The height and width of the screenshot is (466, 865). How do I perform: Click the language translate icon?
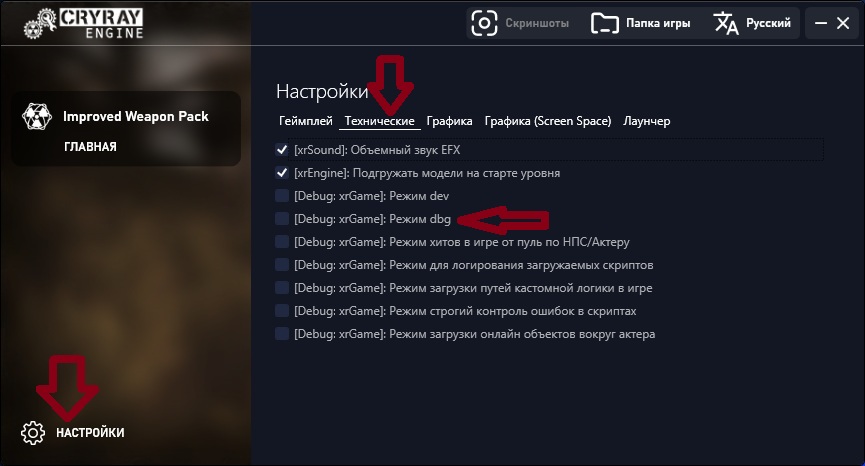point(725,23)
